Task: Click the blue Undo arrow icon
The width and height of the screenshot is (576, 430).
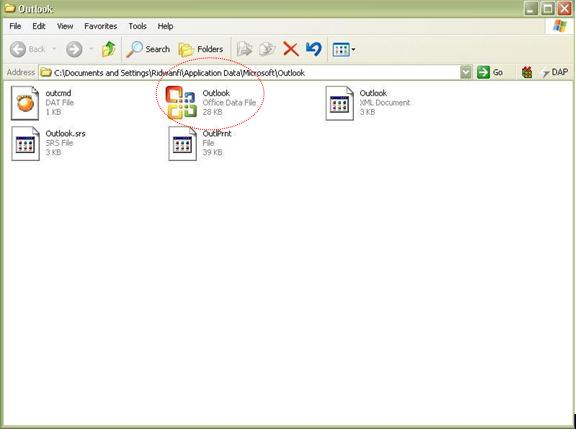Action: 314,49
